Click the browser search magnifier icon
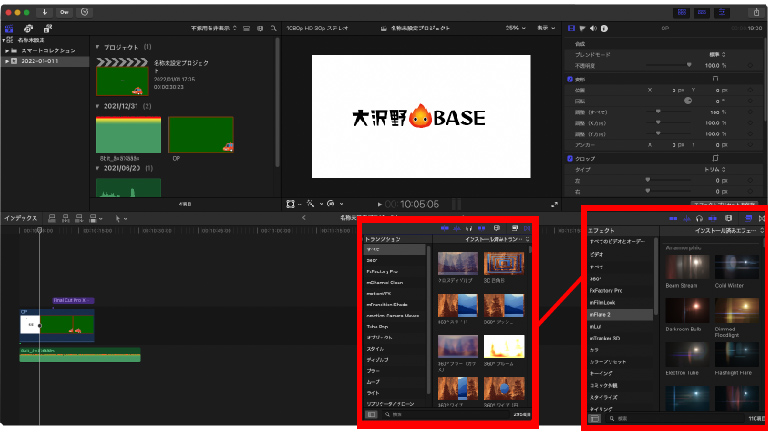The width and height of the screenshot is (768, 432). [x=273, y=28]
